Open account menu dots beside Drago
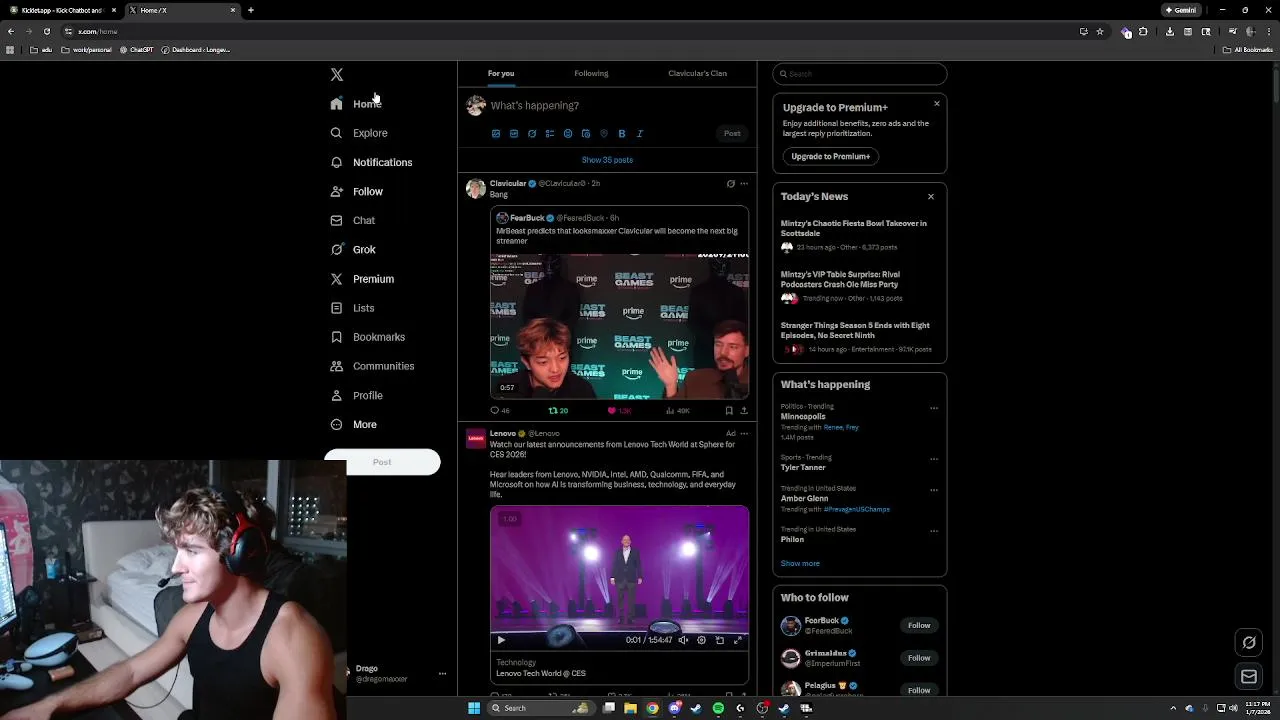Screen dimensions: 1280x720 442,674
